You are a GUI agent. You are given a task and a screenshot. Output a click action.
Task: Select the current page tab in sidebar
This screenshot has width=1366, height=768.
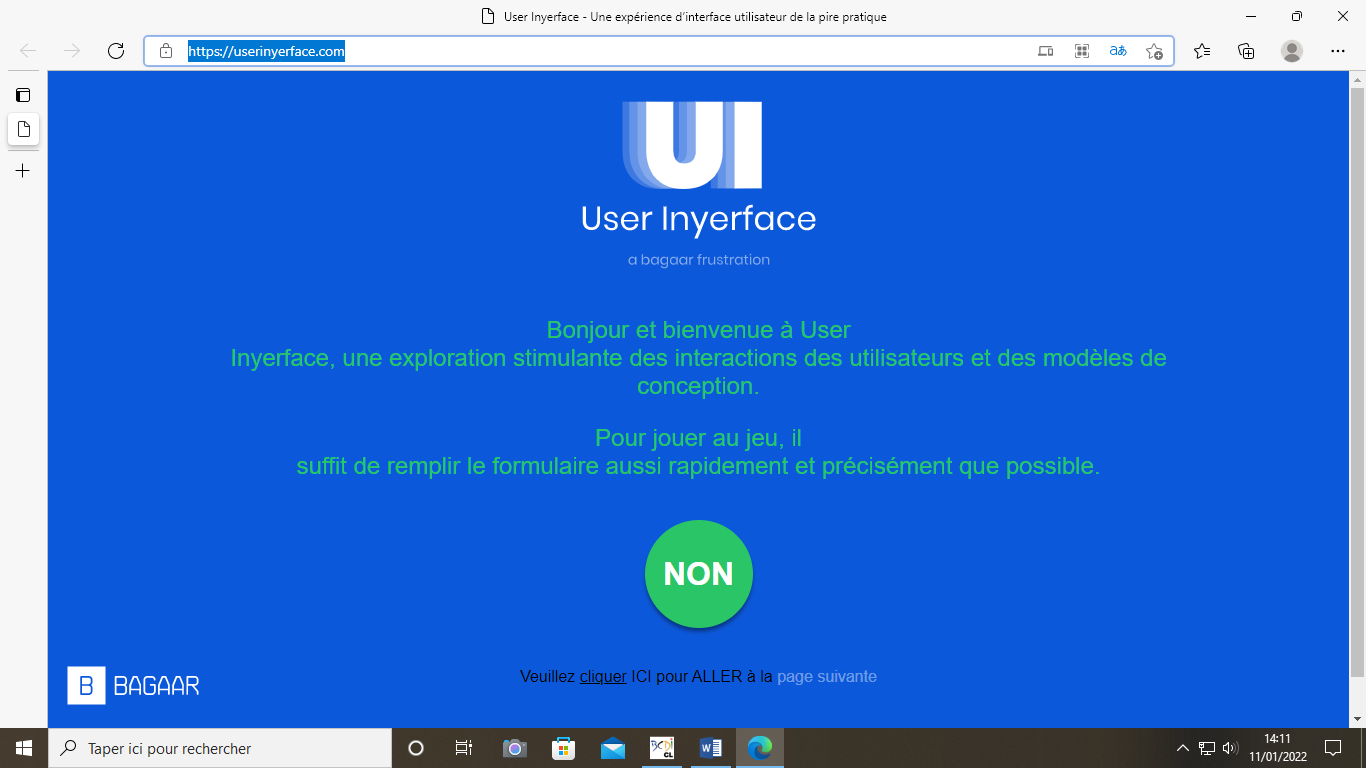coord(23,129)
